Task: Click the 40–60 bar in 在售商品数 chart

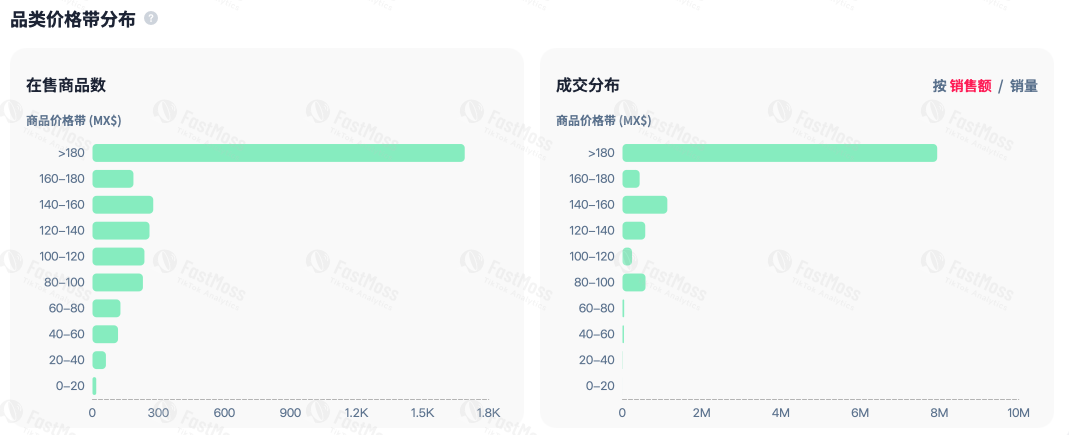Action: click(x=105, y=334)
